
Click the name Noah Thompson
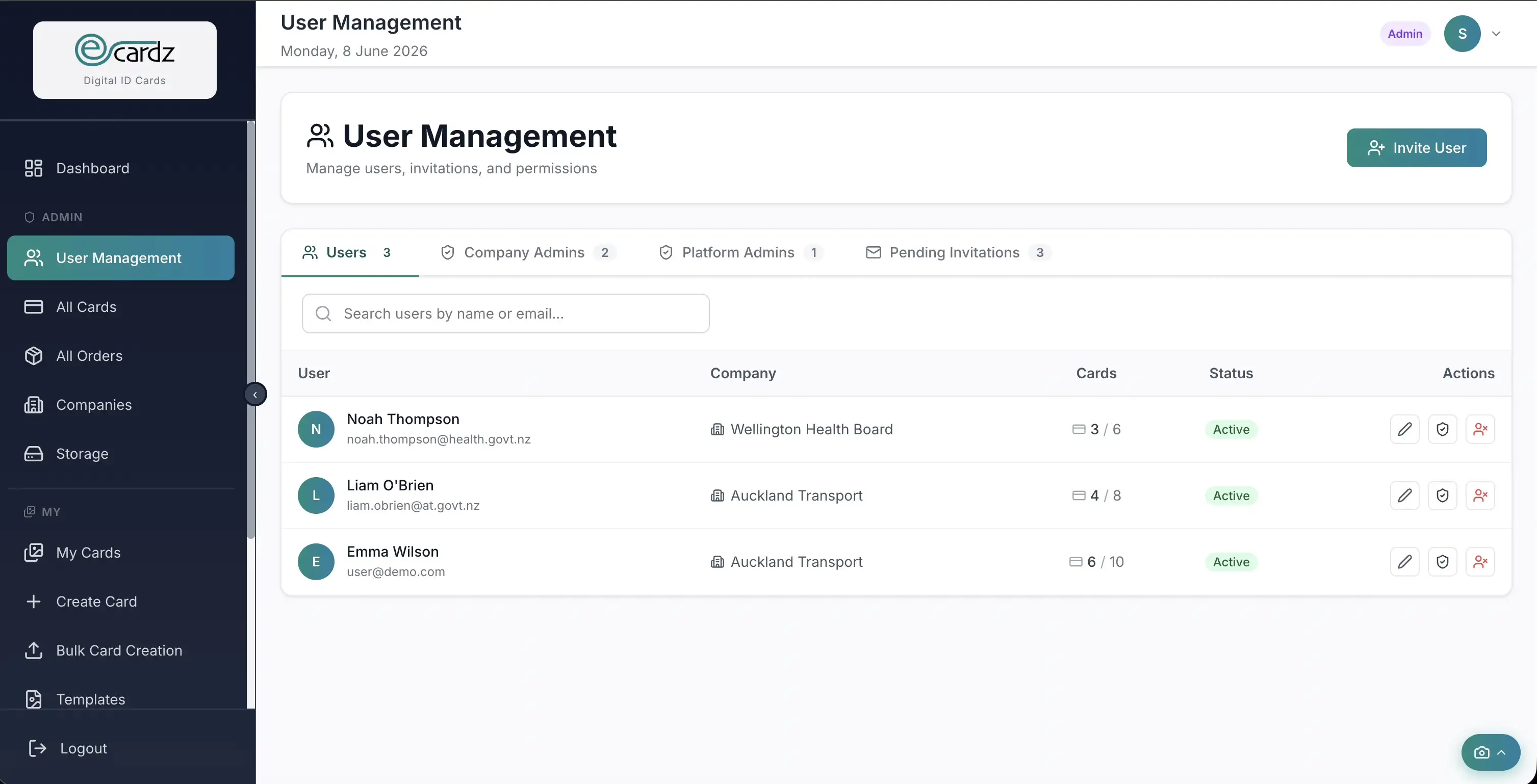click(x=403, y=419)
